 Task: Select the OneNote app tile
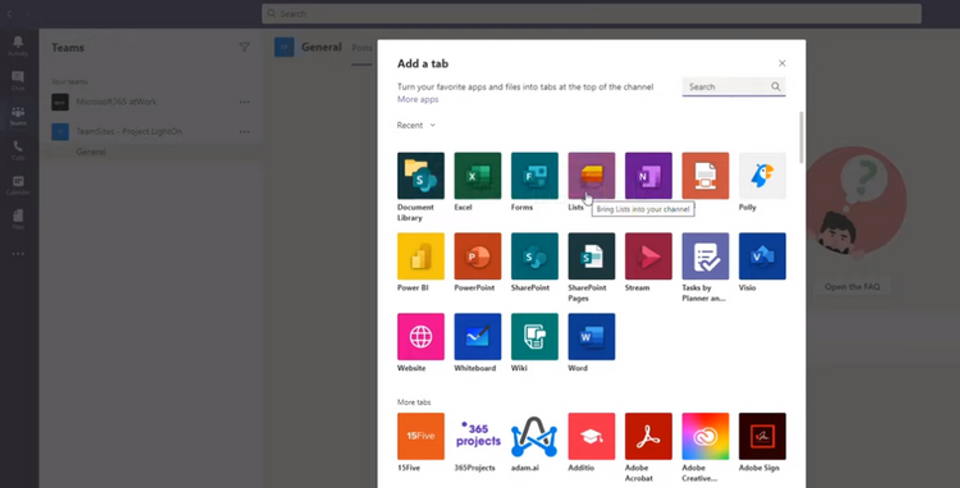tap(648, 176)
